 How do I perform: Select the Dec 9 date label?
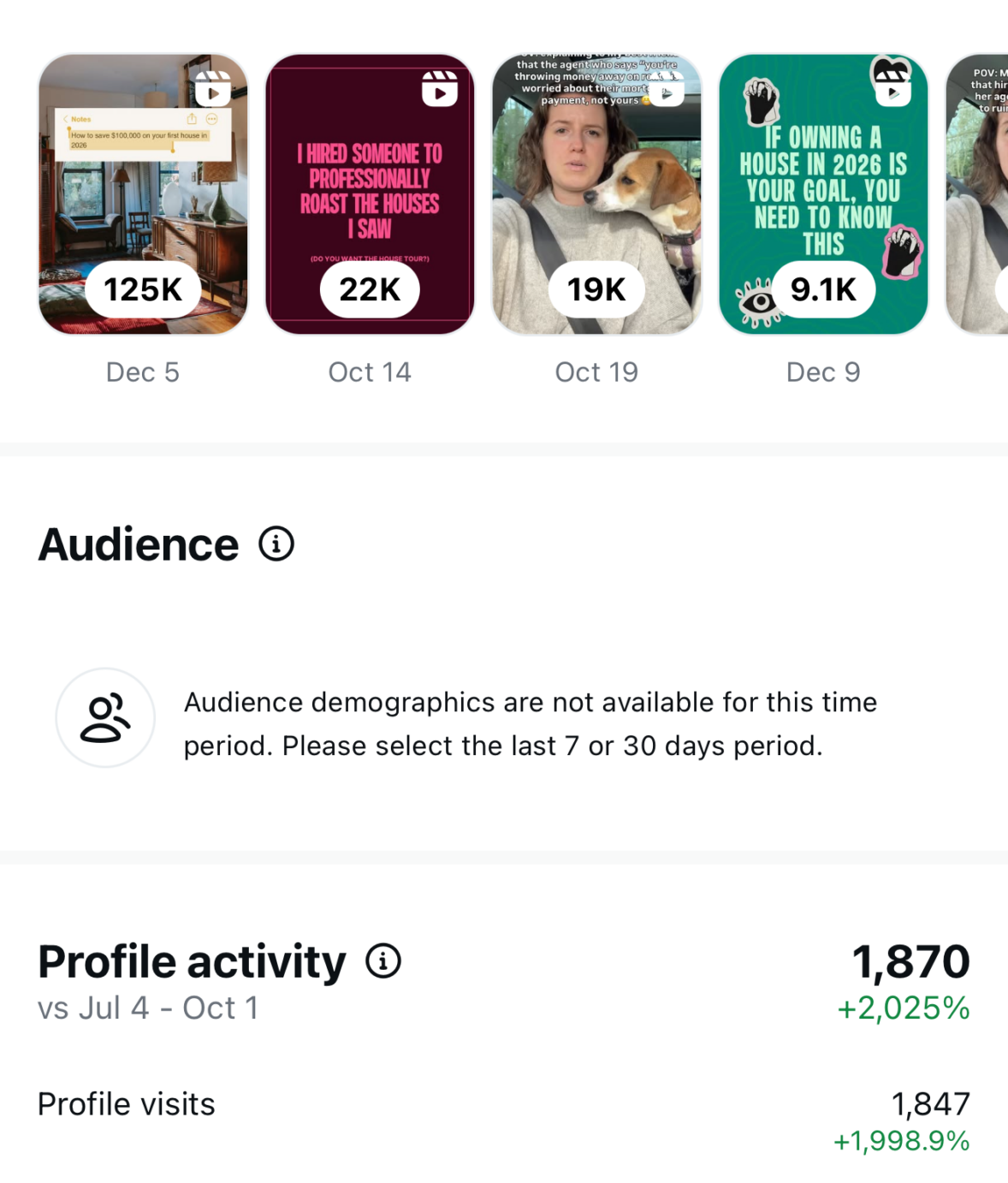point(823,372)
